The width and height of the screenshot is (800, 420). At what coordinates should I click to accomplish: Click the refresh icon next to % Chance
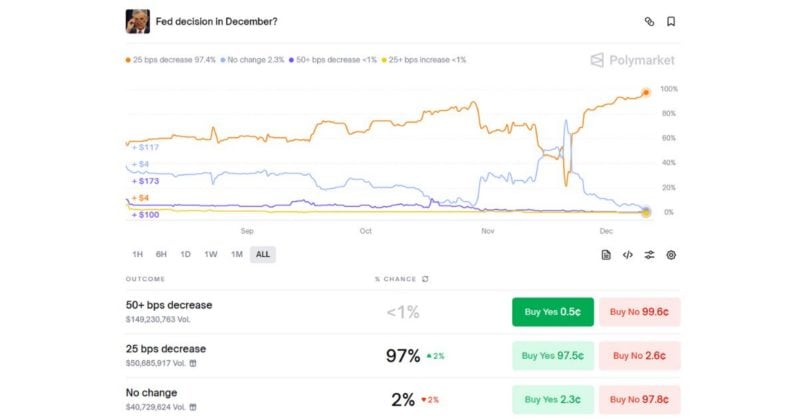point(426,279)
